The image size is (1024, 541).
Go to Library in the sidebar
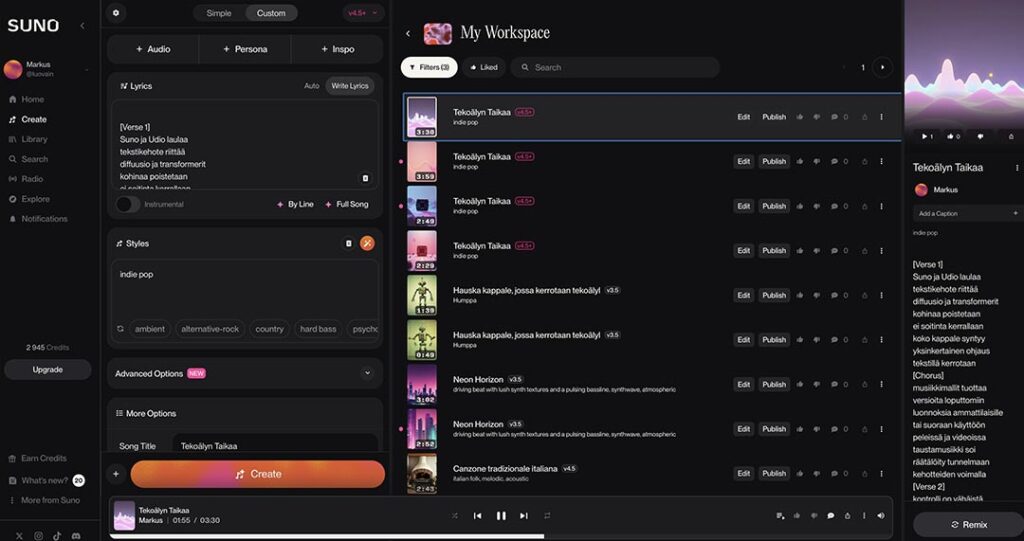coord(34,139)
